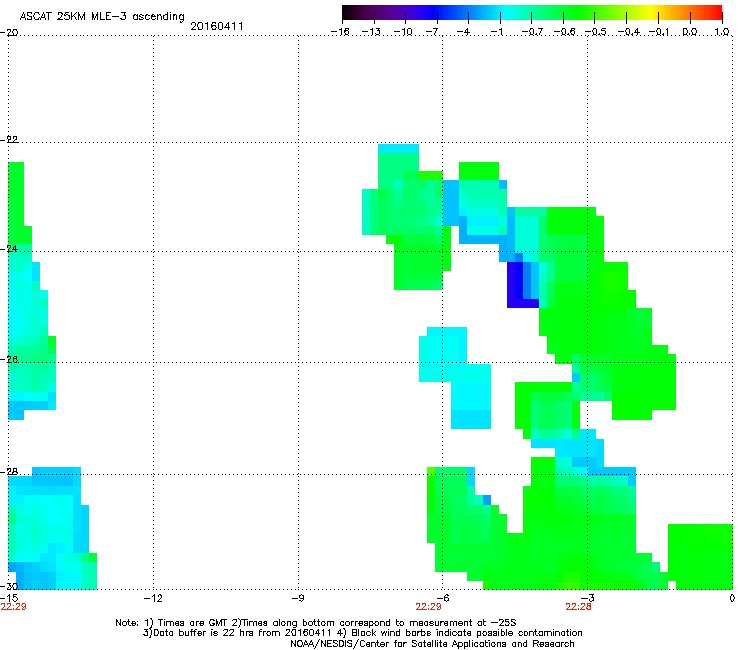Click the red time label "22:28"
Screen dimensions: 740x650
point(578,607)
